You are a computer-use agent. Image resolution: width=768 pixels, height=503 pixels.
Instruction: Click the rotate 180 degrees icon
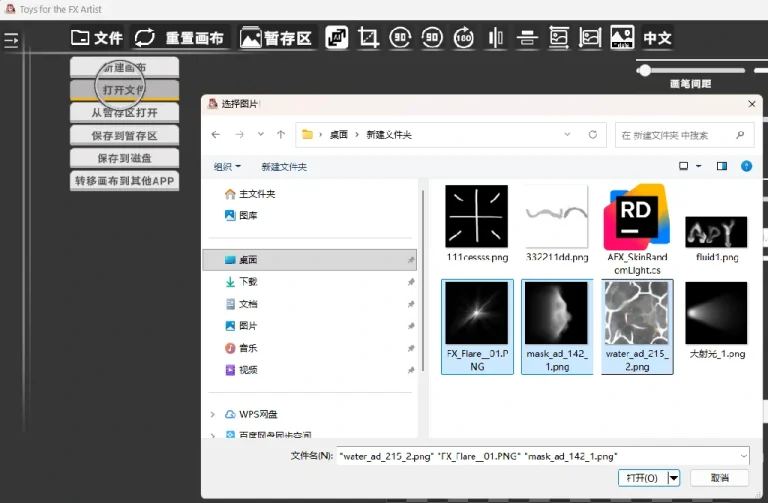[463, 38]
